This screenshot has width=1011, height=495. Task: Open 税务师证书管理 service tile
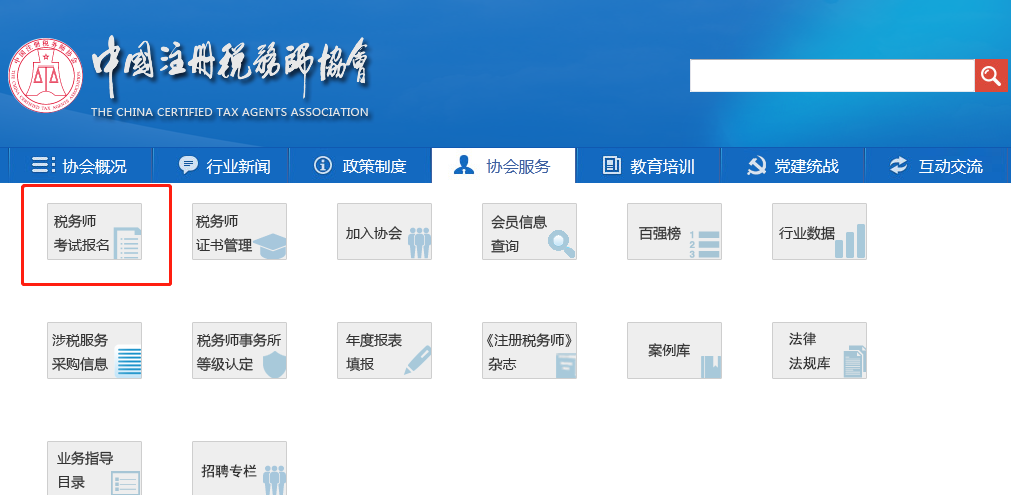(x=239, y=231)
